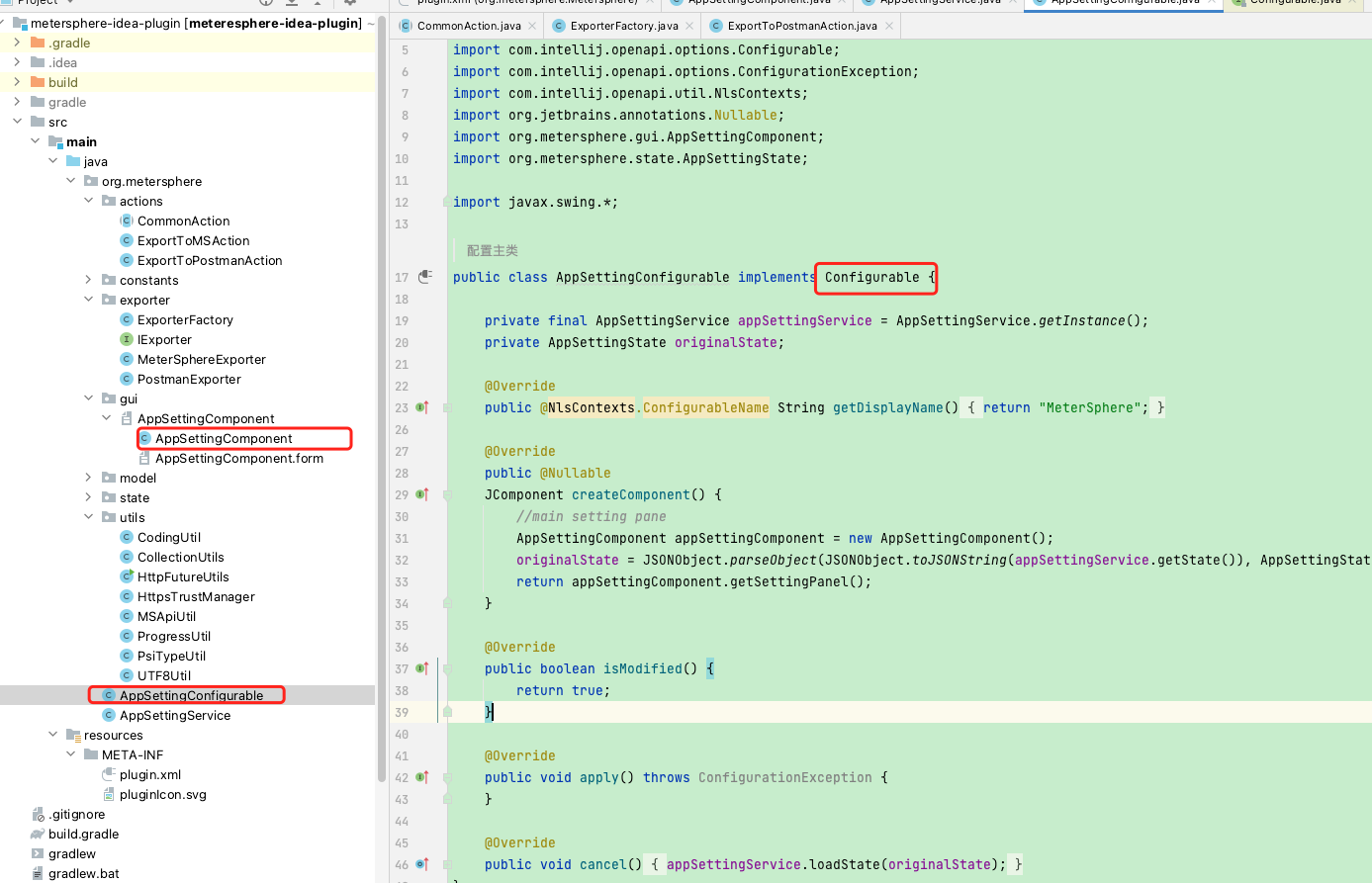Click the Configurable interface name on line 17

coord(871,277)
